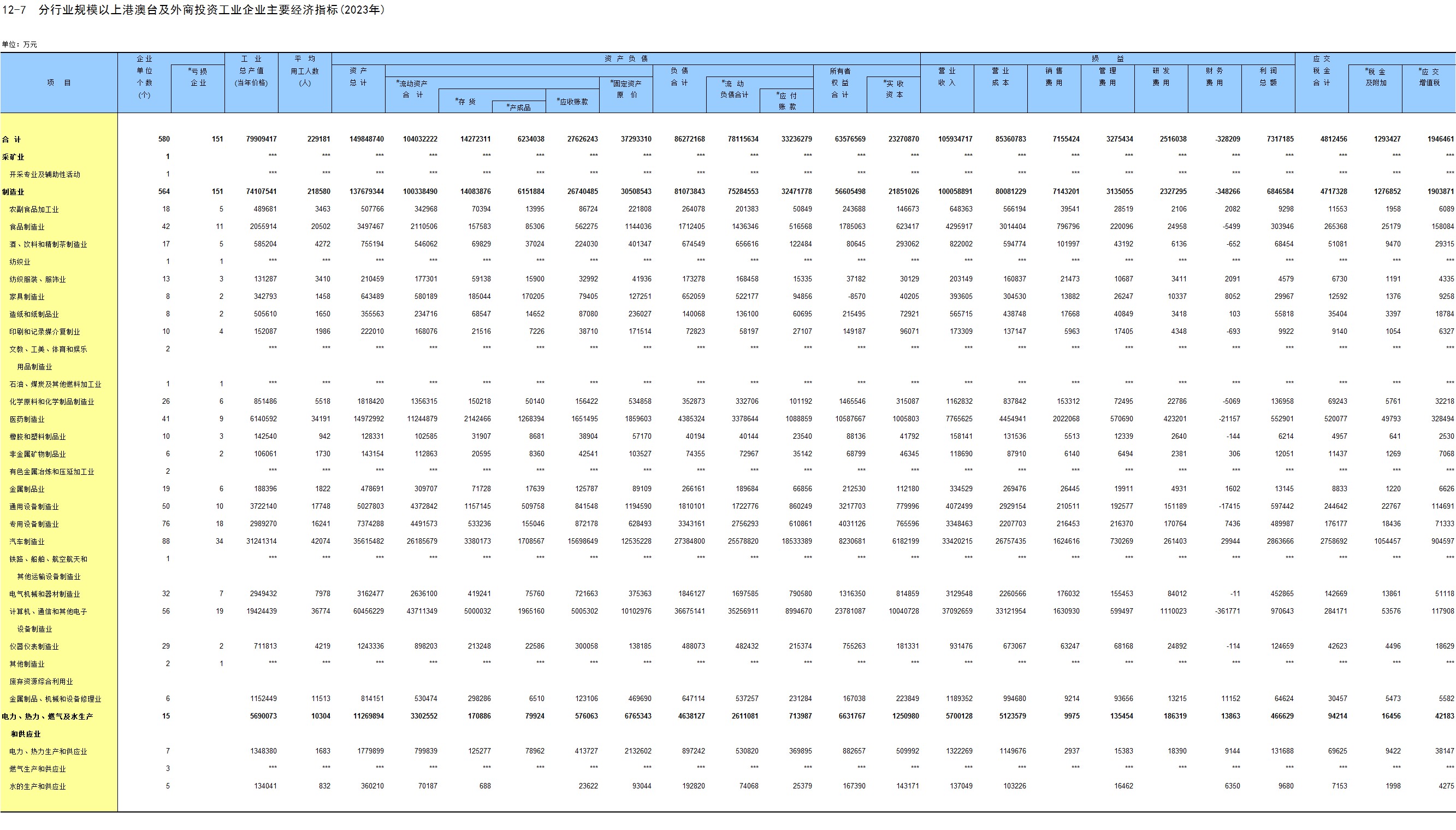Click the automobile output value 31241314
The height and width of the screenshot is (830, 1456).
pyautogui.click(x=262, y=541)
